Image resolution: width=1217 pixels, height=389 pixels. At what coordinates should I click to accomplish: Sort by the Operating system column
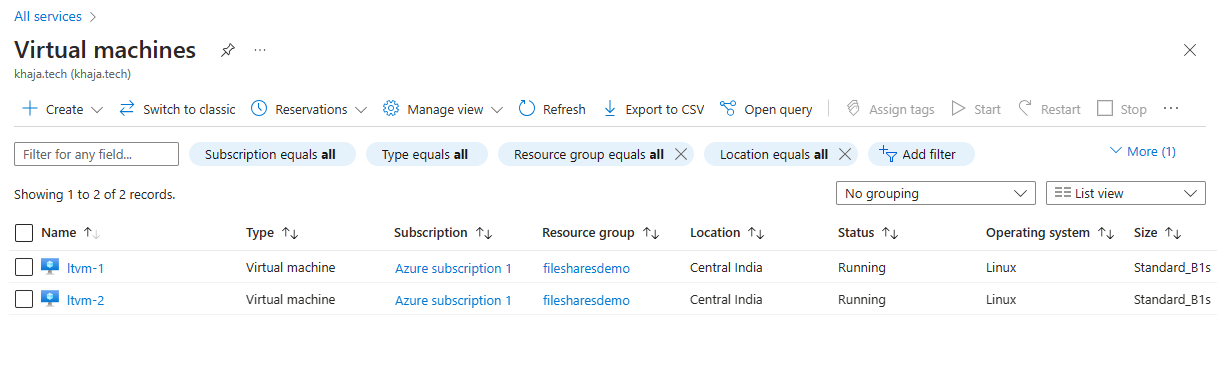pos(1050,233)
